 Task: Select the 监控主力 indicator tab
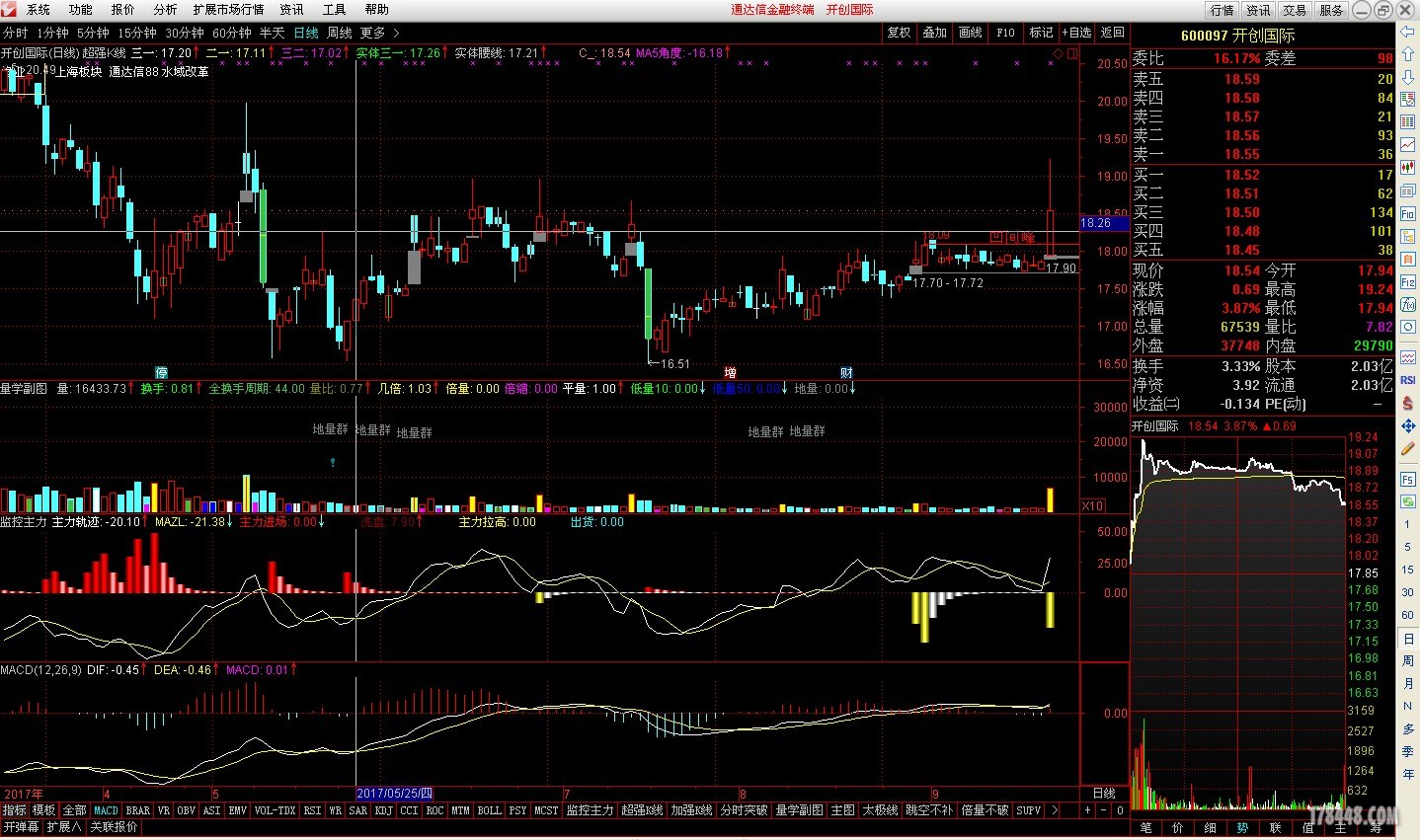pos(590,810)
